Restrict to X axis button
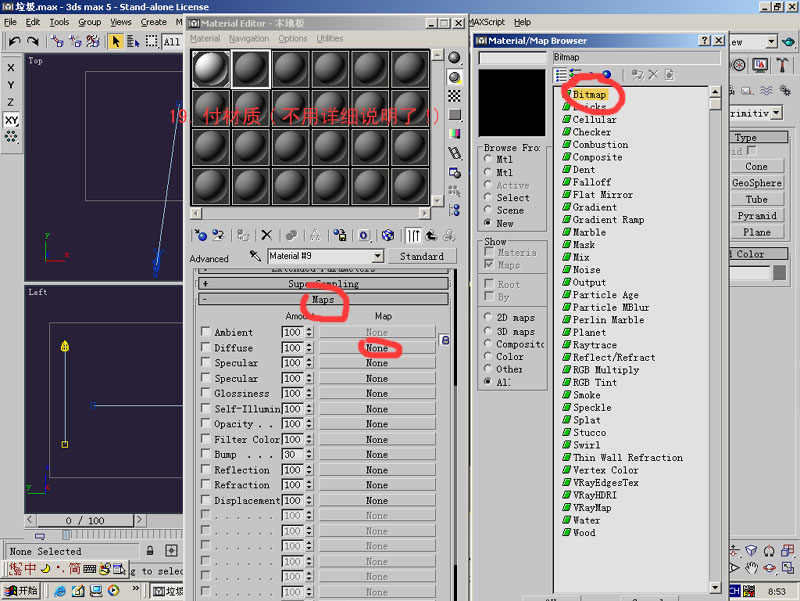 [x=11, y=68]
